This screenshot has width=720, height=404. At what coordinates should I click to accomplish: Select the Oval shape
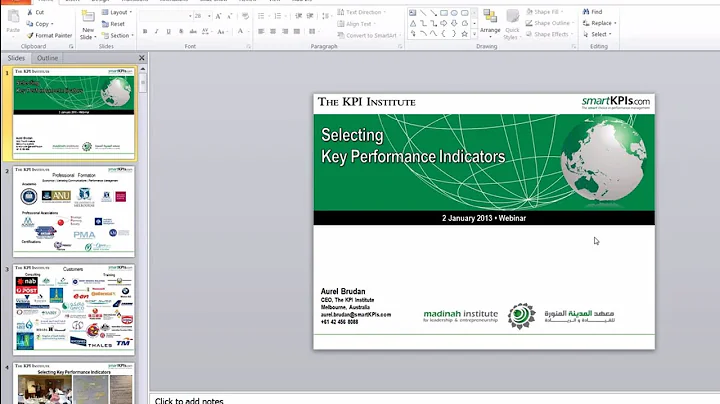[454, 13]
